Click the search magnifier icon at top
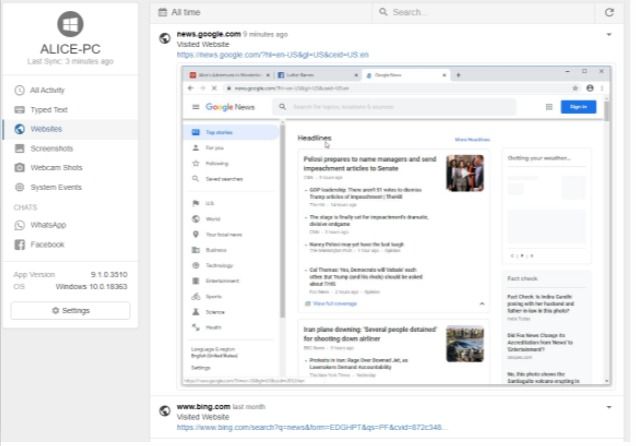The height and width of the screenshot is (446, 636). (383, 12)
